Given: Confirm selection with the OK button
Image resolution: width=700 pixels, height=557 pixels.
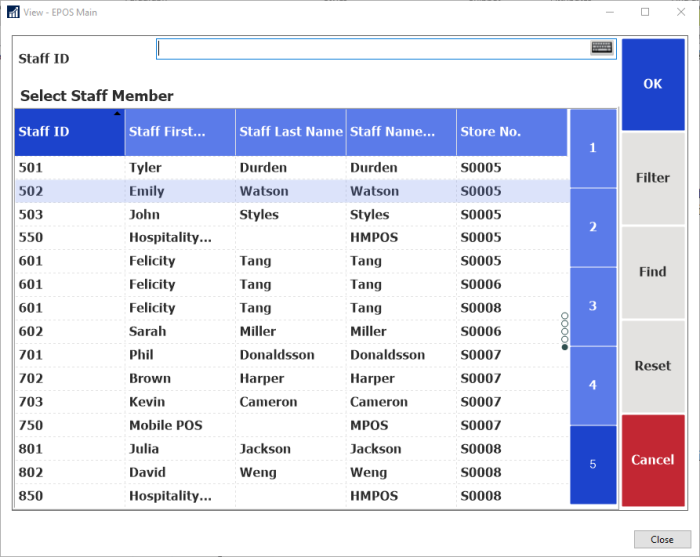Looking at the screenshot, I should pos(653,84).
